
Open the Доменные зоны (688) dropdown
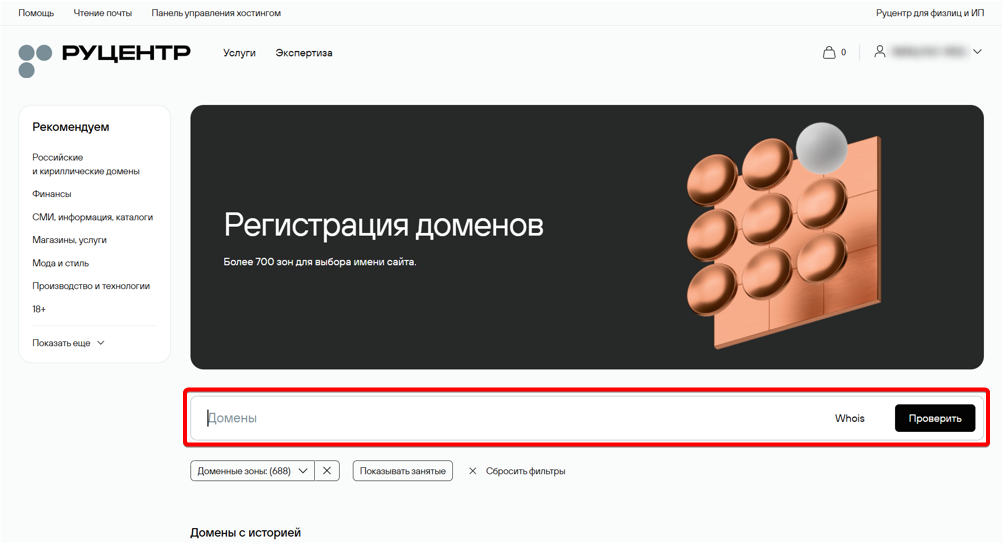pyautogui.click(x=252, y=471)
